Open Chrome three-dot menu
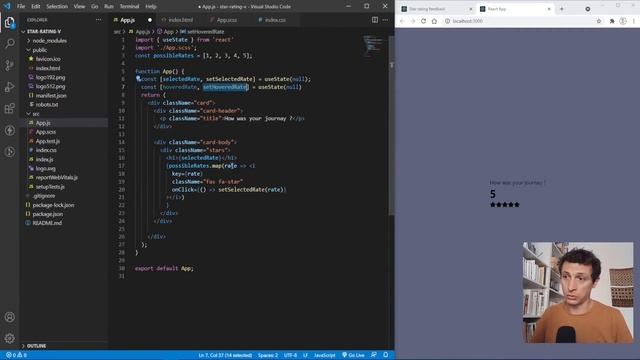The height and width of the screenshot is (360, 640). 634,21
